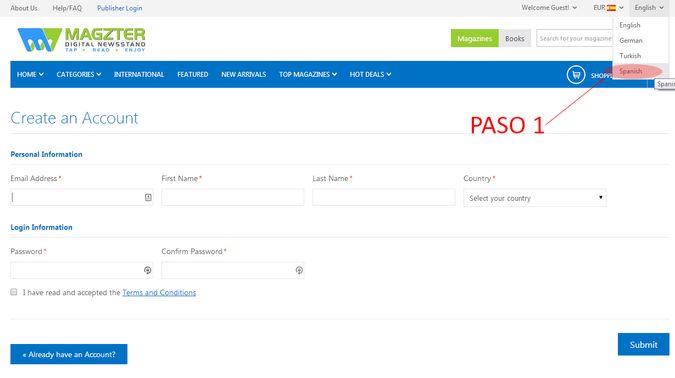Open the Publisher Login link
The width and height of the screenshot is (675, 378).
pyautogui.click(x=119, y=8)
